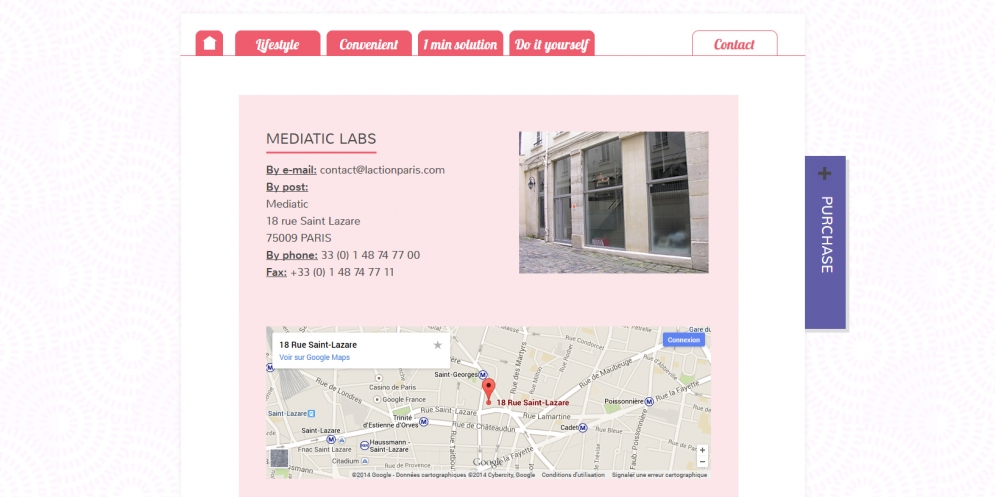Zoom in the map with plus
The image size is (995, 497).
pyautogui.click(x=702, y=450)
